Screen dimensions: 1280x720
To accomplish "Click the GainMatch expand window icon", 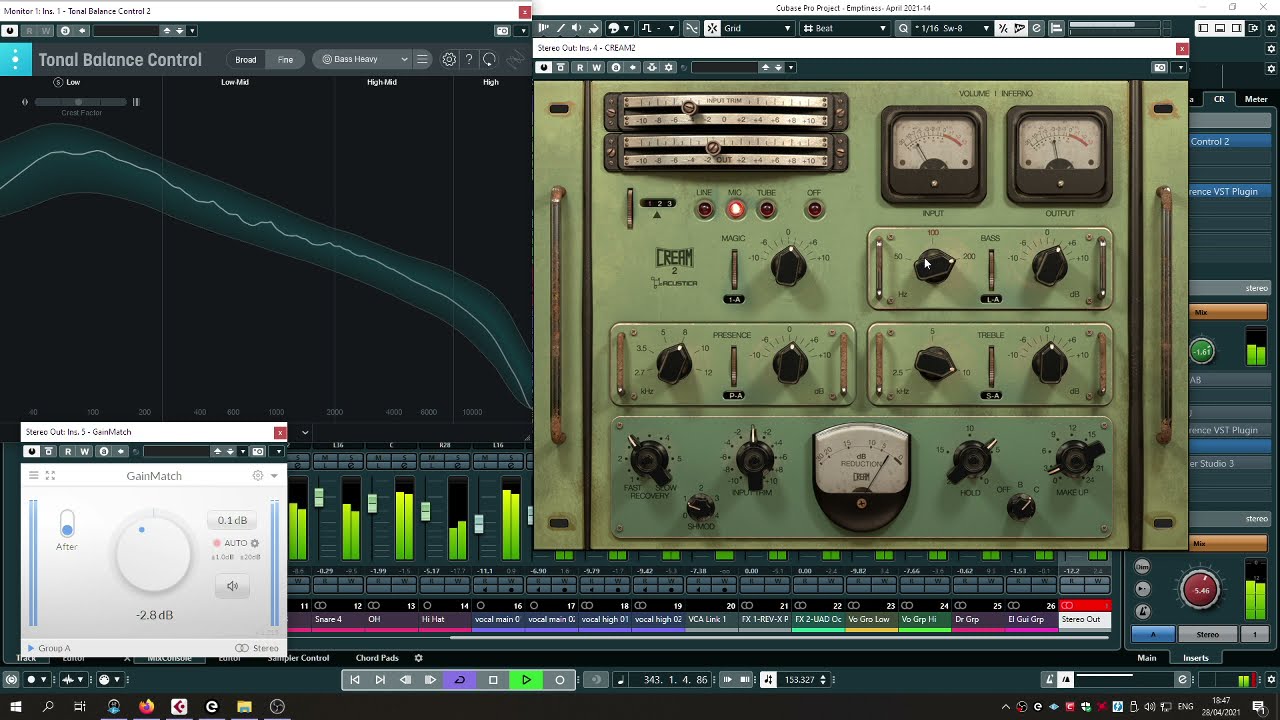I will 50,476.
